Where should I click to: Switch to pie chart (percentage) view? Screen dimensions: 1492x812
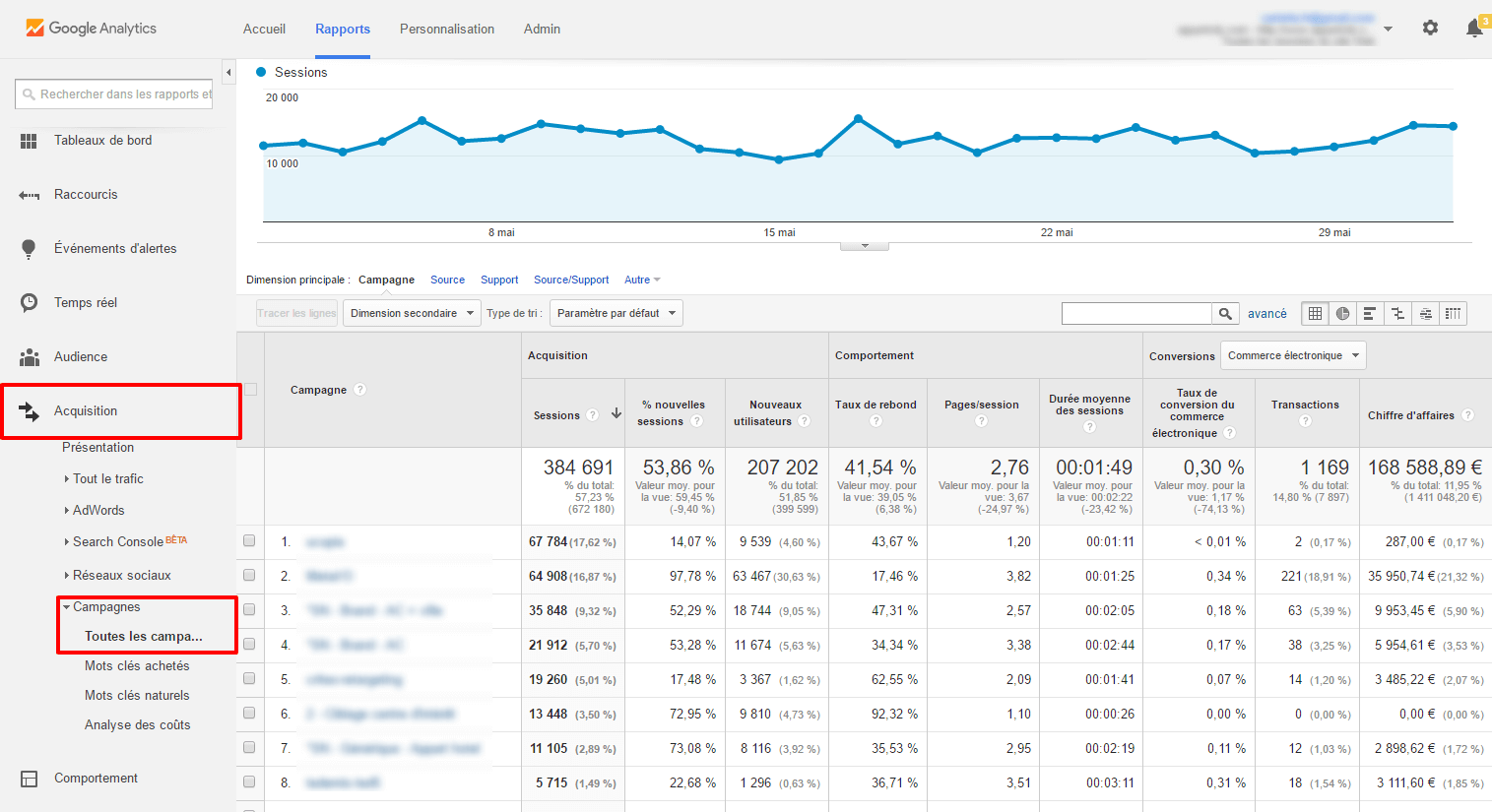pos(1342,314)
